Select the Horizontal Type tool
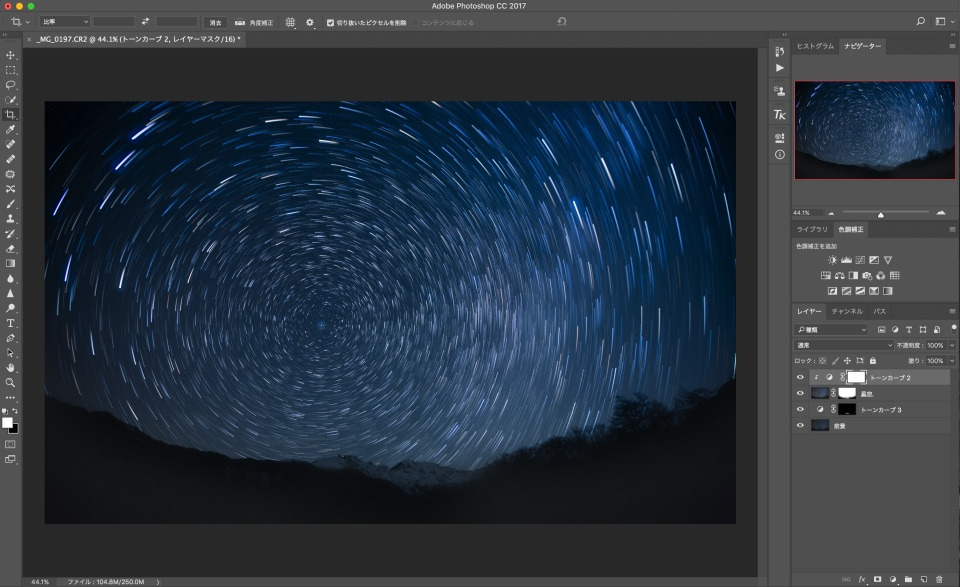 [10, 323]
